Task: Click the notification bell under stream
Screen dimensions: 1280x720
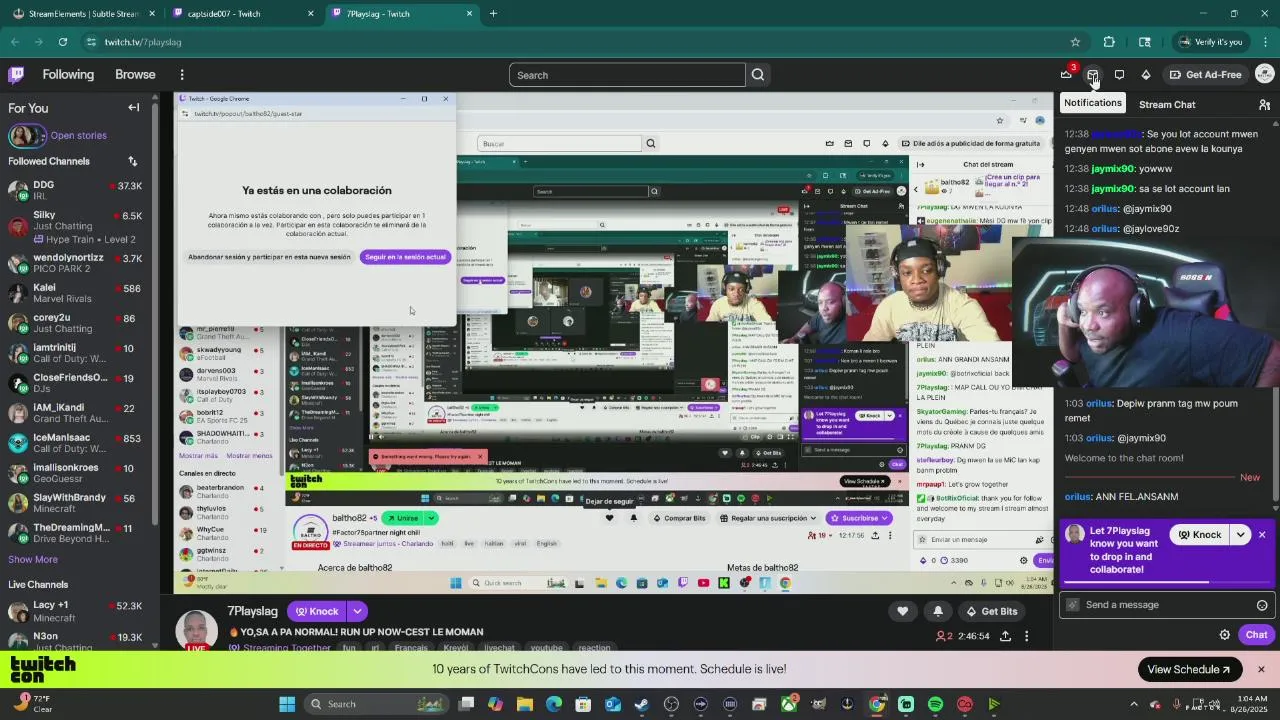Action: tap(937, 611)
